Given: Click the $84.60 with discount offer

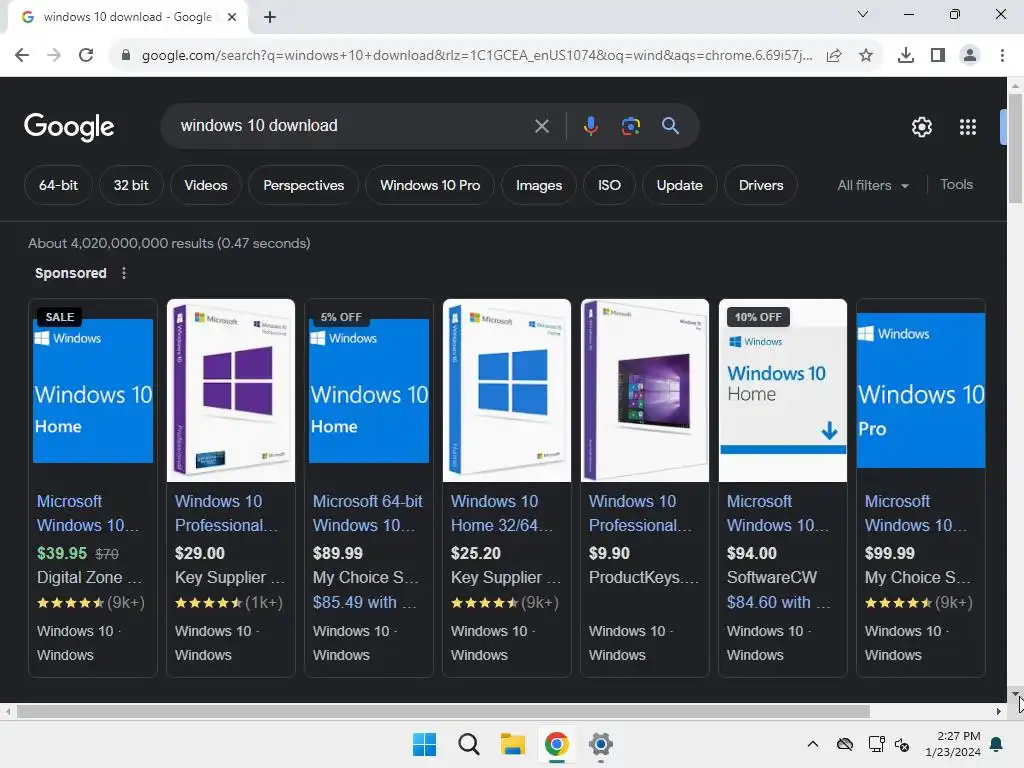Looking at the screenshot, I should [778, 602].
